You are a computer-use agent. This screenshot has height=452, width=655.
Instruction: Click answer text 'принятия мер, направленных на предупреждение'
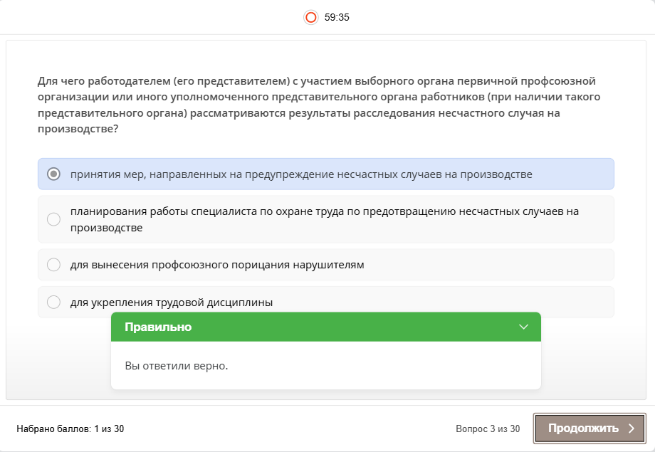(301, 174)
